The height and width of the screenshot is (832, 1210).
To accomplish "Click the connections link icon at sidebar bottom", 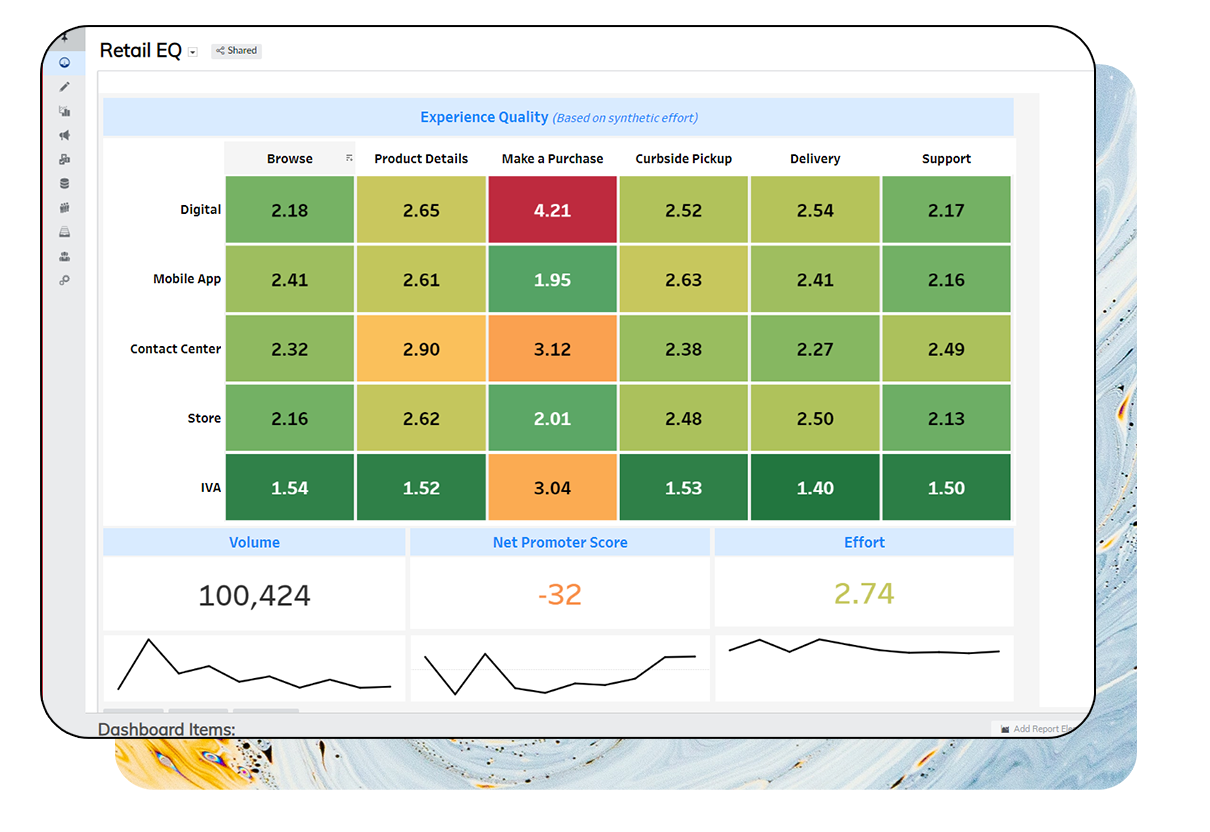I will point(65,280).
